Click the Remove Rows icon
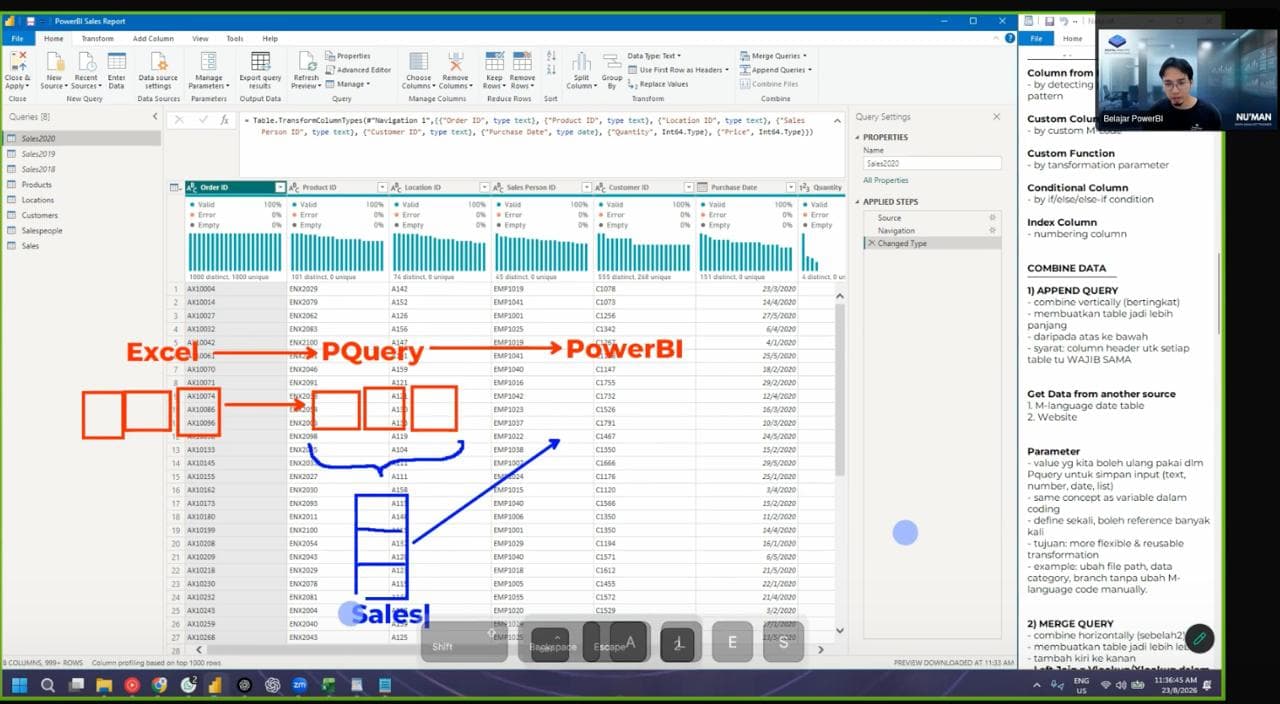The height and width of the screenshot is (704, 1280). [x=522, y=62]
